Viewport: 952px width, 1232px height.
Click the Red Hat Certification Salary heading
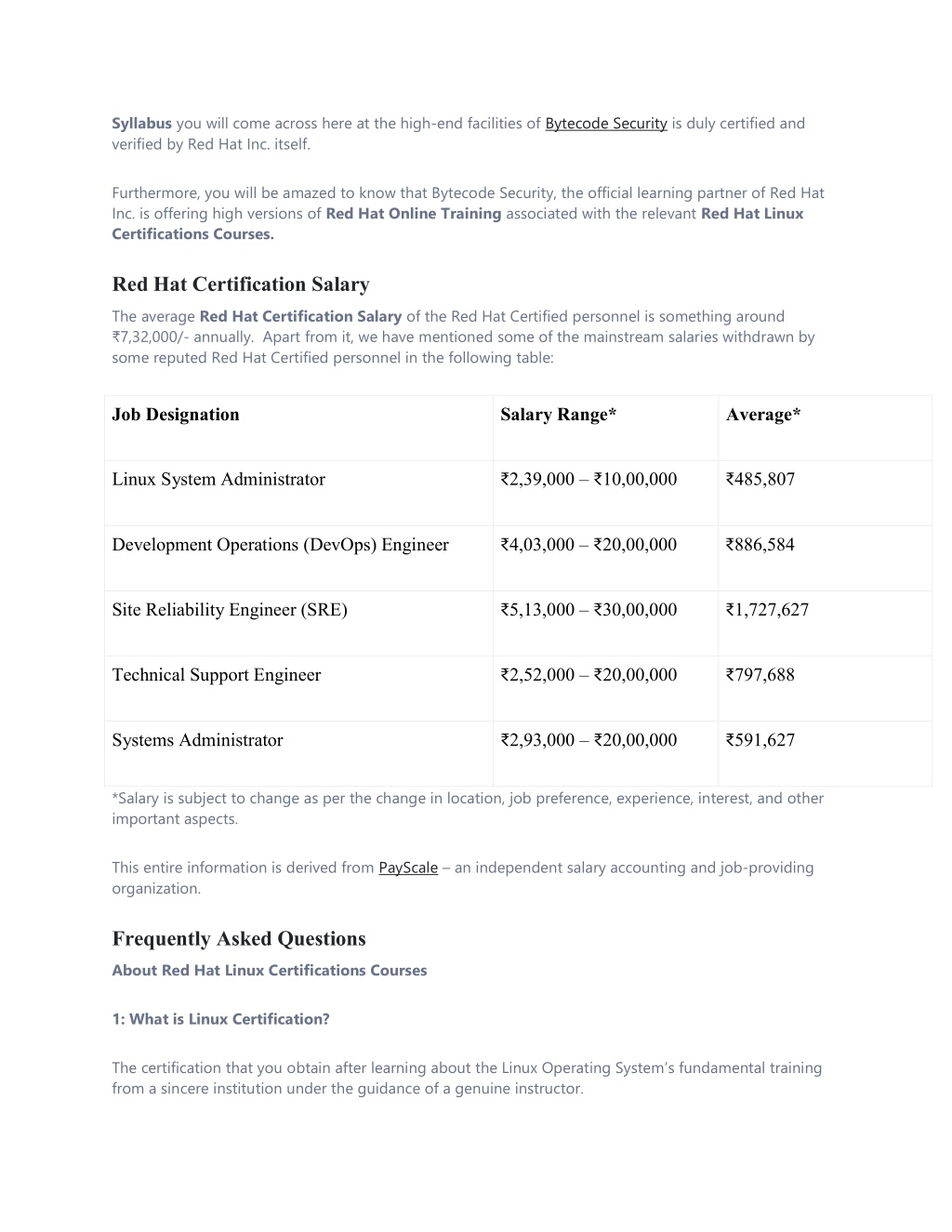tap(241, 285)
